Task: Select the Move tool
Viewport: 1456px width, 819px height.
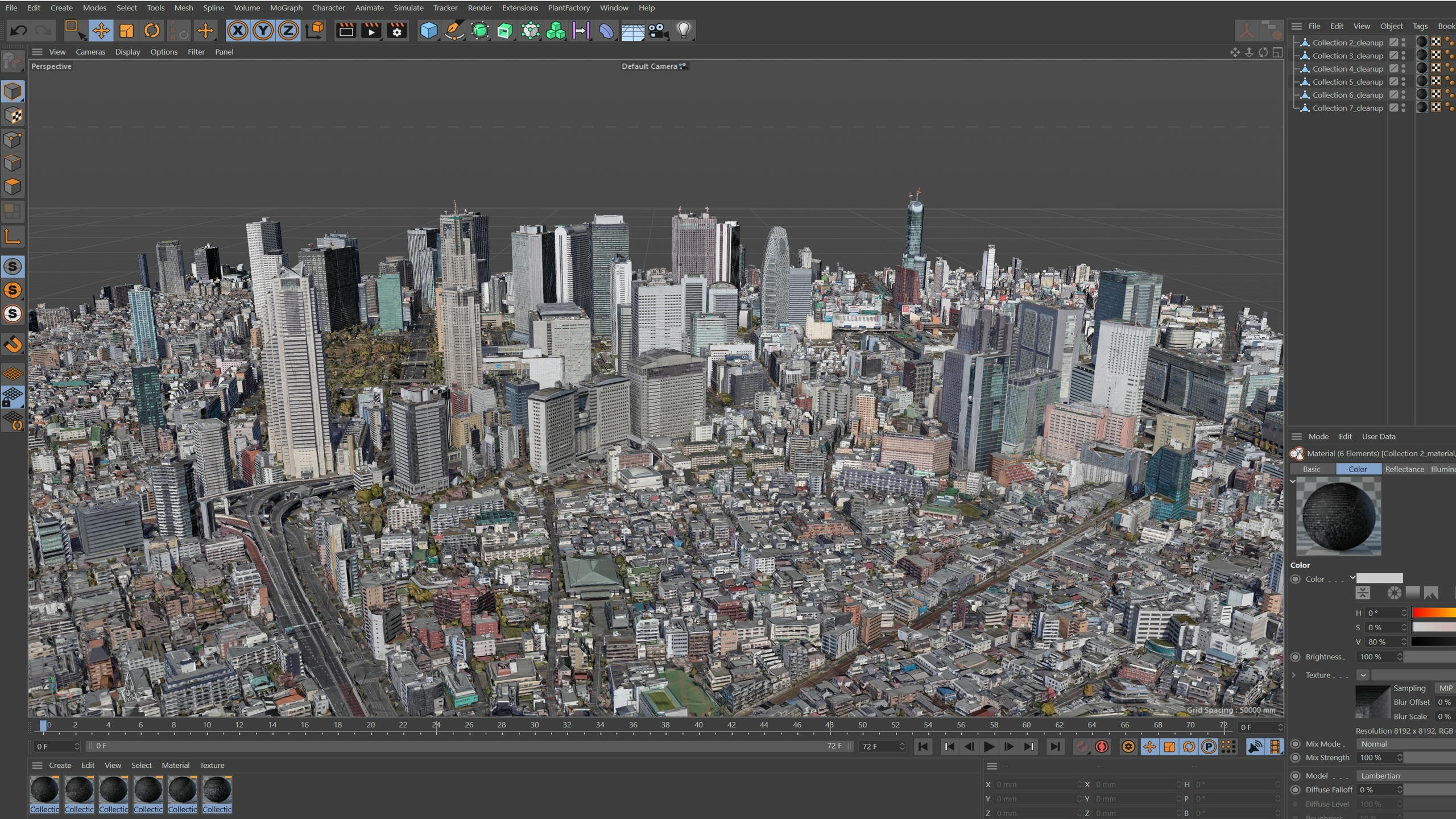Action: pyautogui.click(x=101, y=30)
